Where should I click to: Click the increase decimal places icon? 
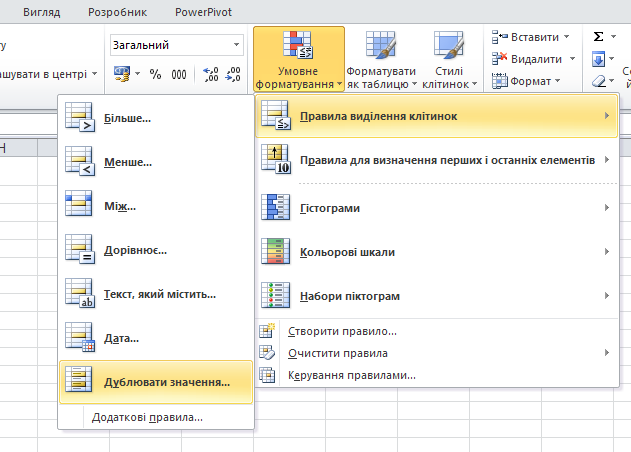point(211,74)
